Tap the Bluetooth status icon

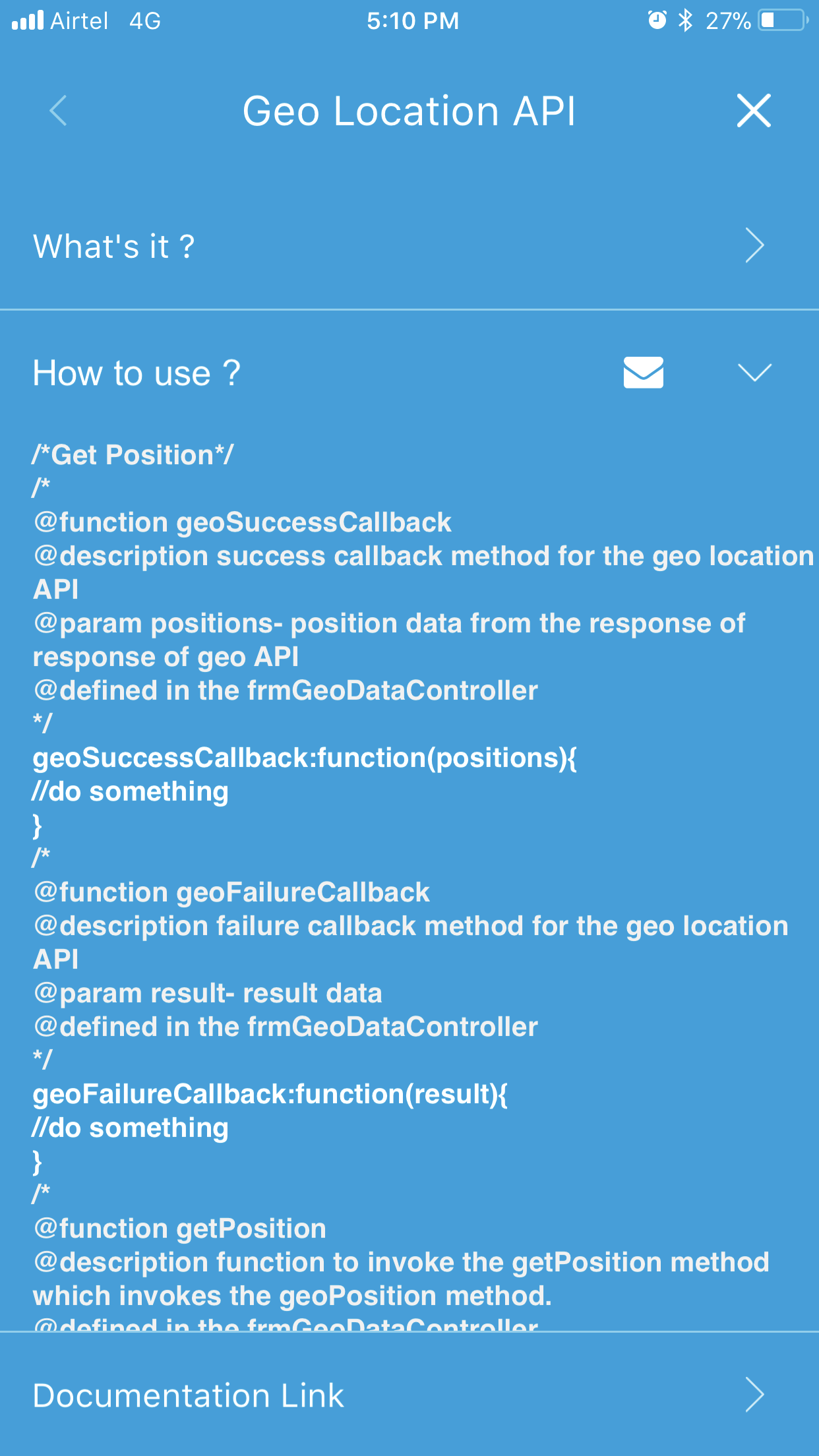click(686, 20)
